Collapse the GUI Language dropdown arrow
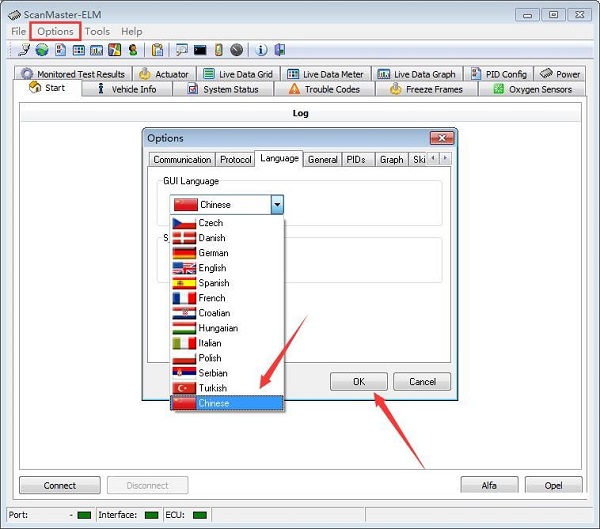The image size is (600, 529). tap(277, 204)
